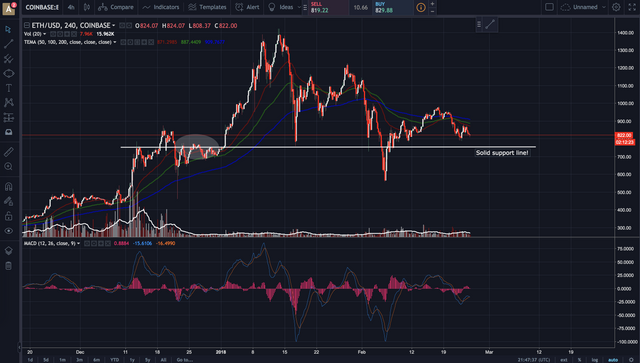Open the Ideas panel

[x=281, y=7]
